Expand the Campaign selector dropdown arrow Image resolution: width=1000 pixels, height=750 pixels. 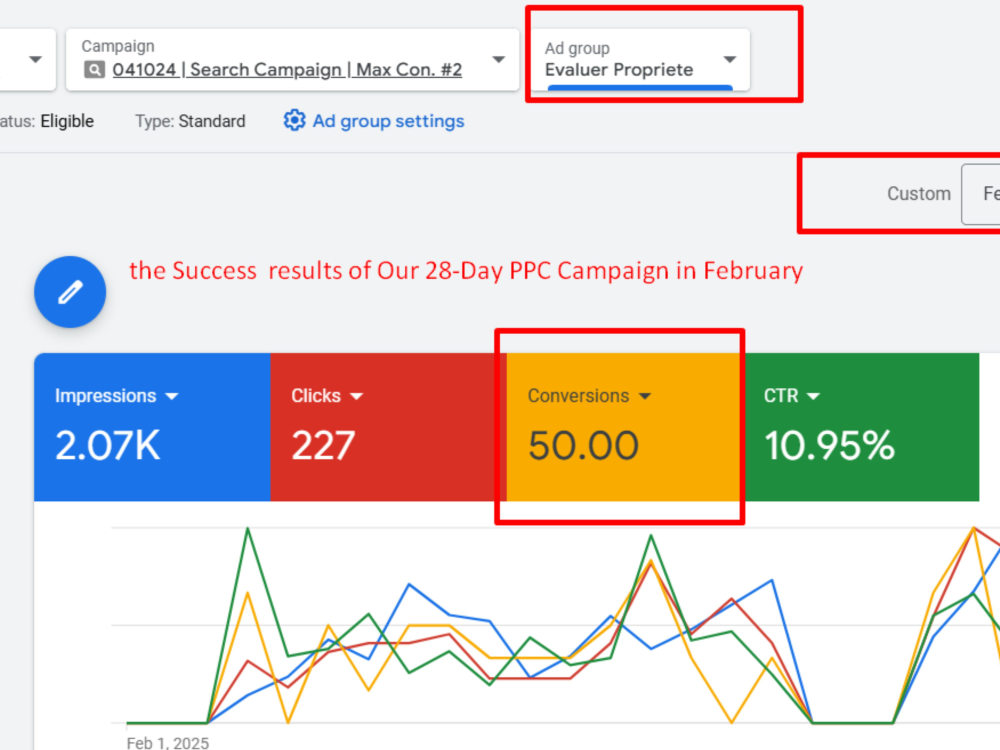coord(499,59)
